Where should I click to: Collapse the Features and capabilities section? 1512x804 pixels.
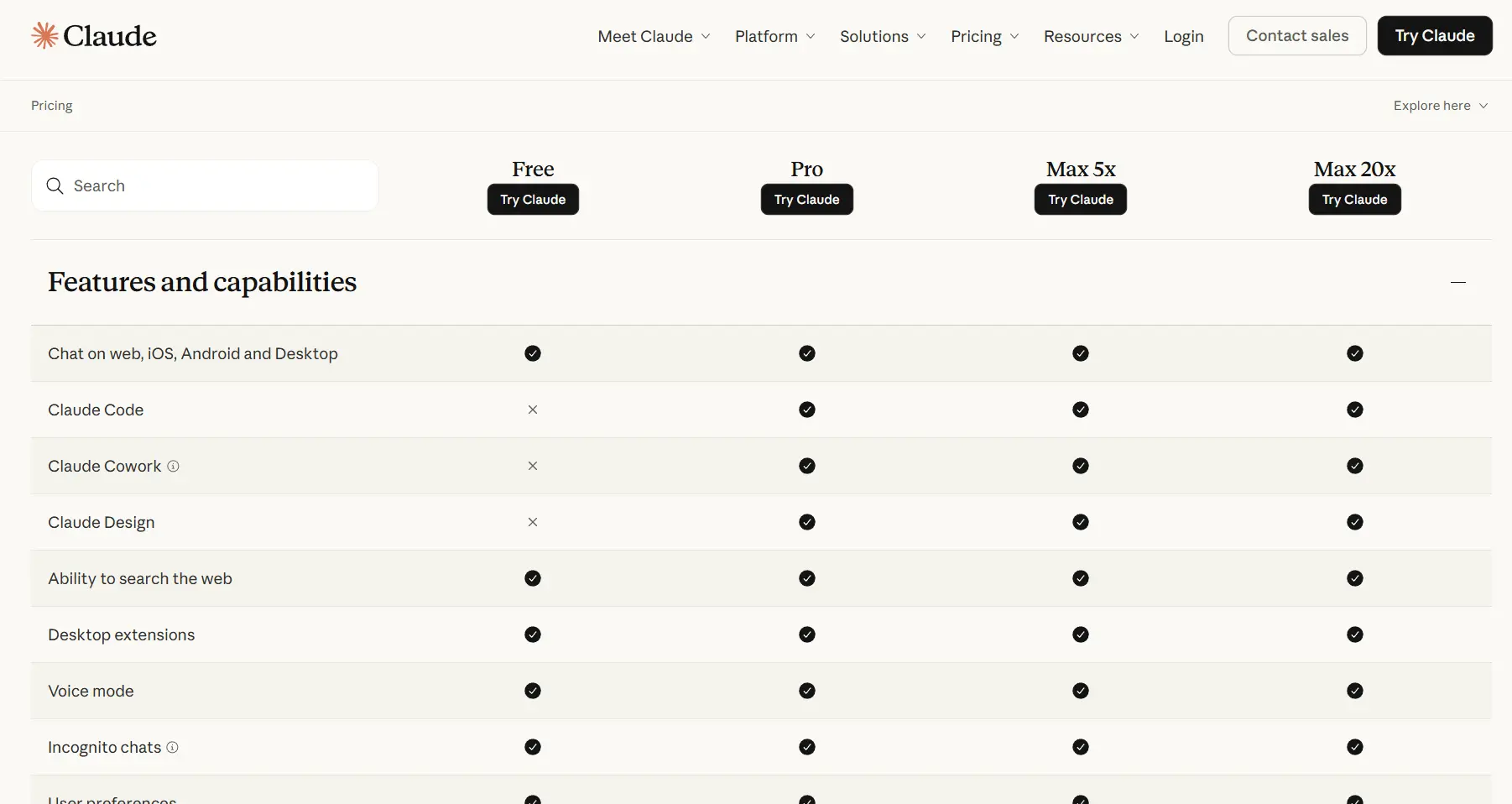1458,283
